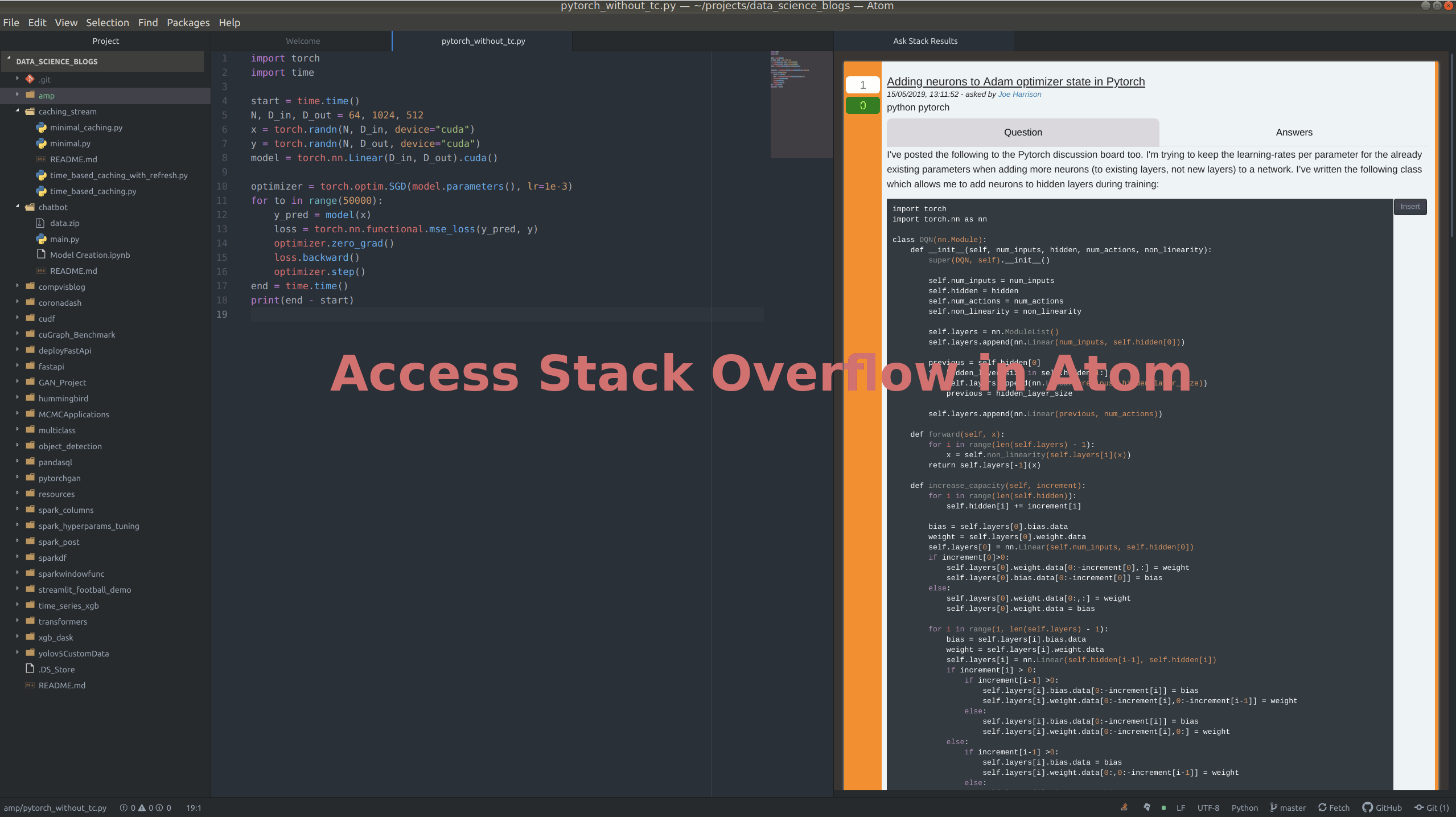
Task: Click the data.zip archive icon
Action: pyautogui.click(x=40, y=223)
